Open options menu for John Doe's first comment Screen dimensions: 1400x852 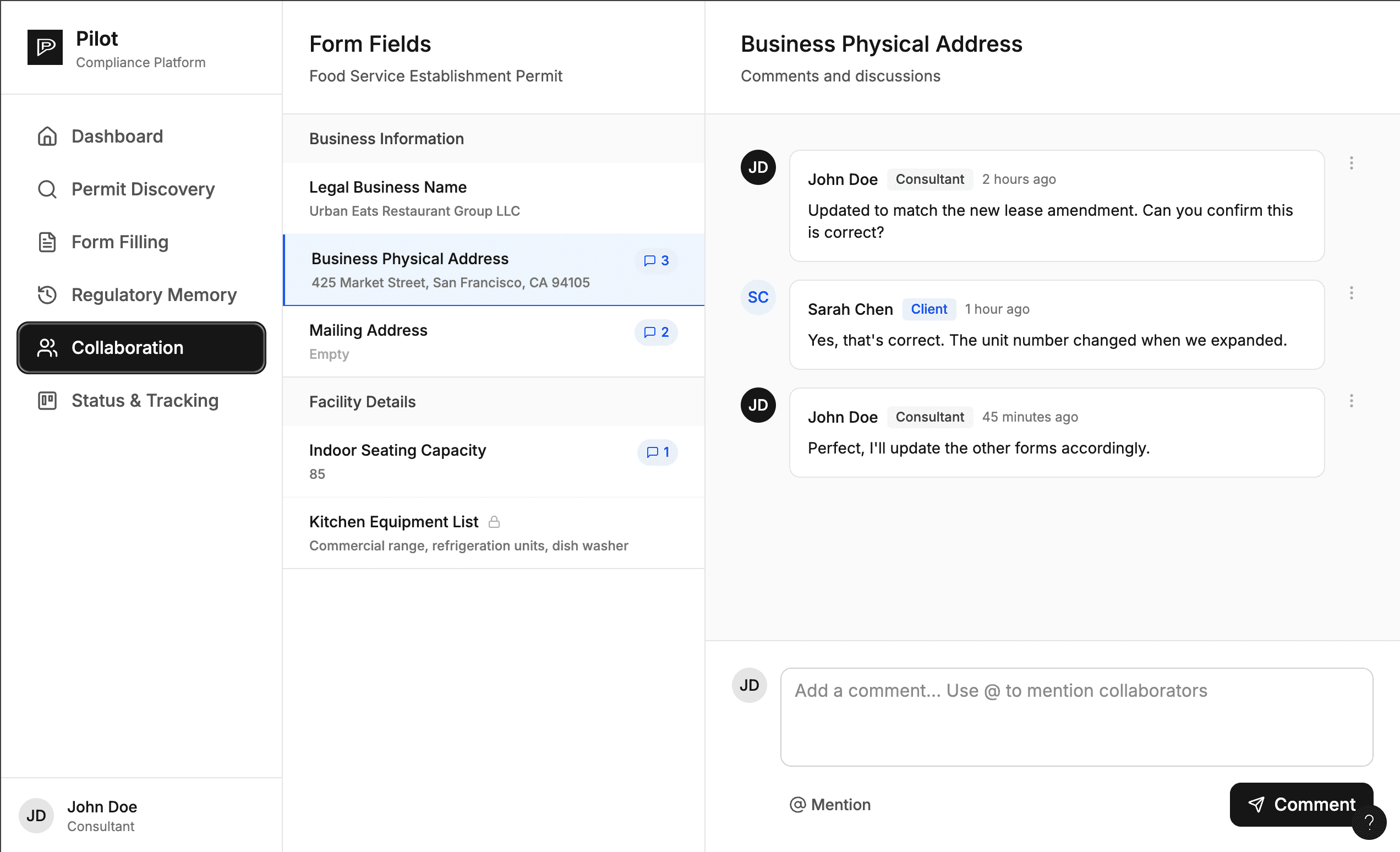[1351, 163]
